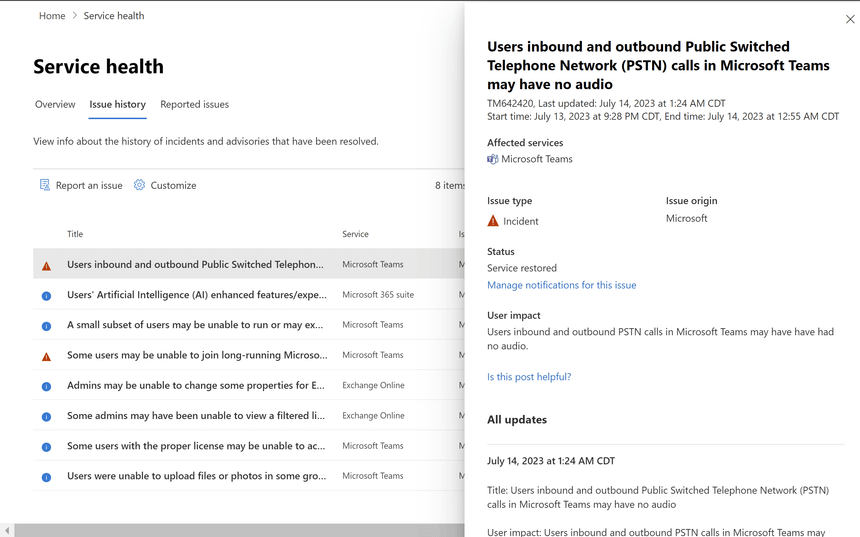The image size is (860, 537).
Task: Close the issue details panel
Action: pos(850,19)
